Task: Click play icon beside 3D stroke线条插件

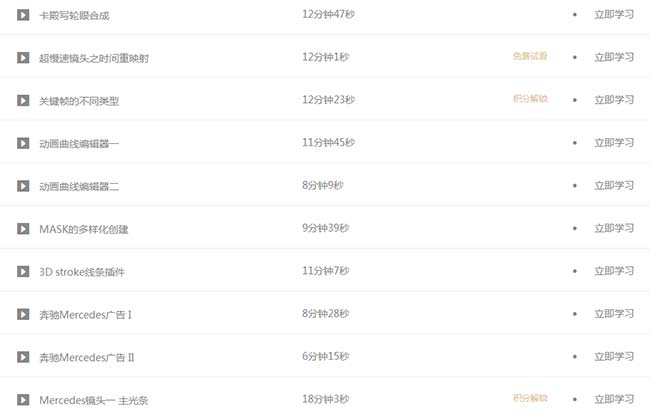Action: pyautogui.click(x=23, y=272)
